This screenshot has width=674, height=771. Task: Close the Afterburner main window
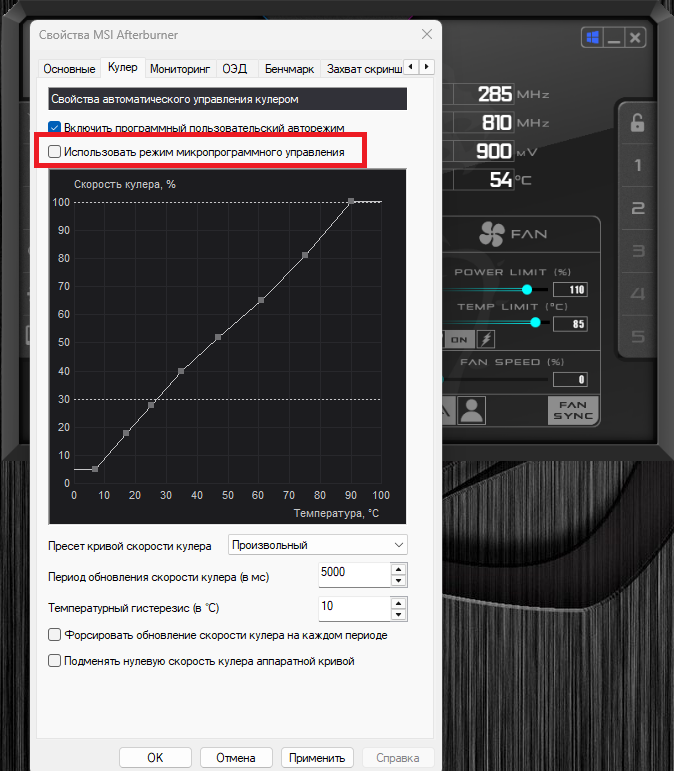pyautogui.click(x=635, y=38)
